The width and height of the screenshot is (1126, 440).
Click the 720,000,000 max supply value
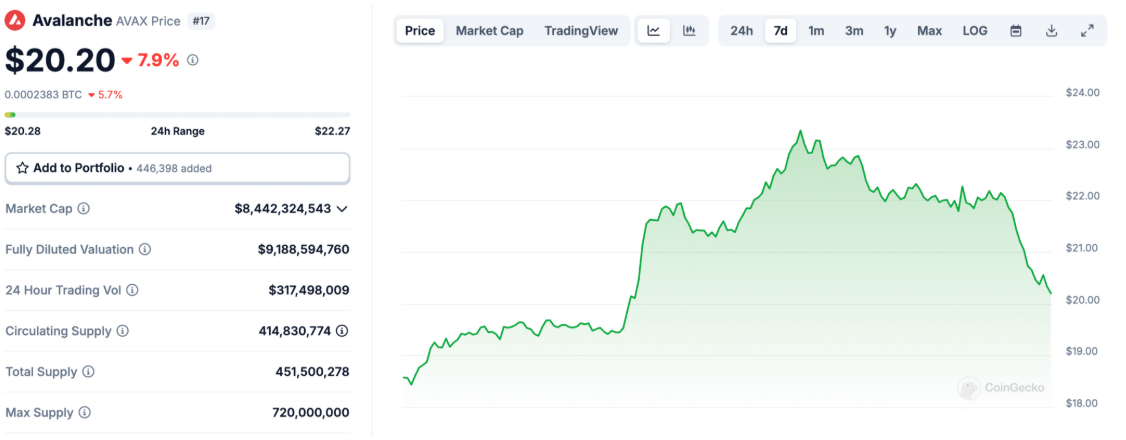pos(311,413)
